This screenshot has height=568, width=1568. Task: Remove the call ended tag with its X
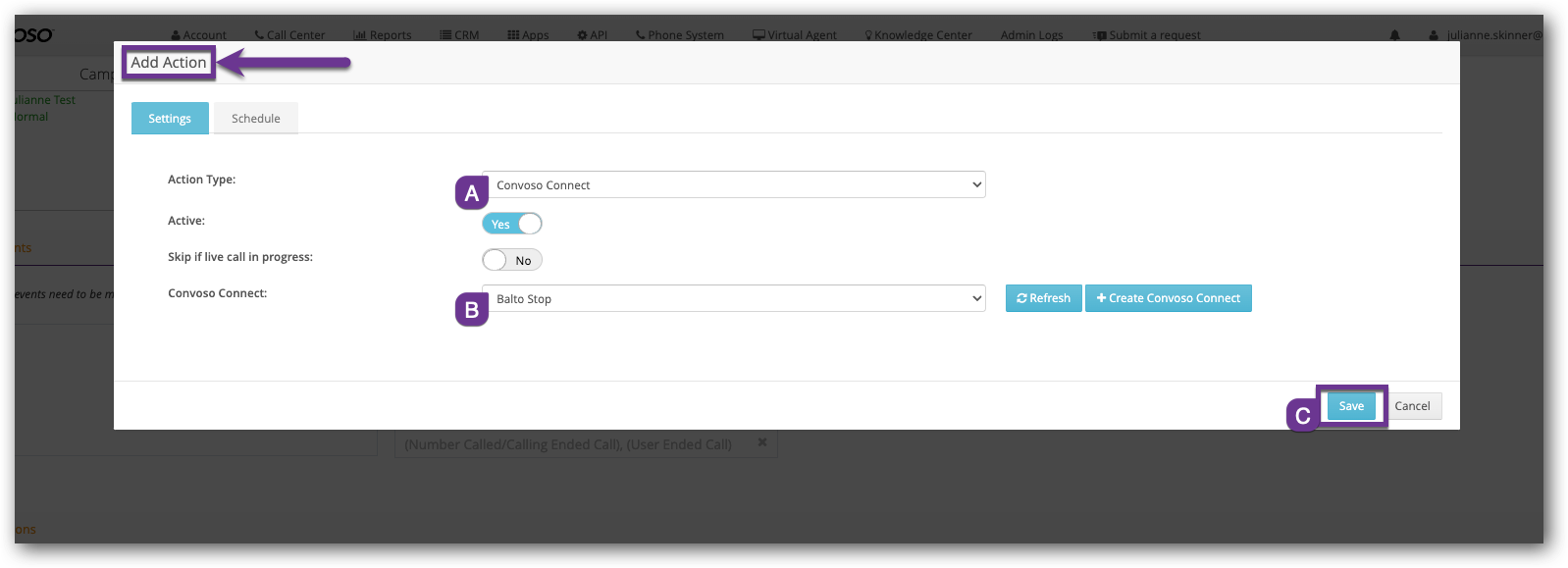click(x=762, y=443)
